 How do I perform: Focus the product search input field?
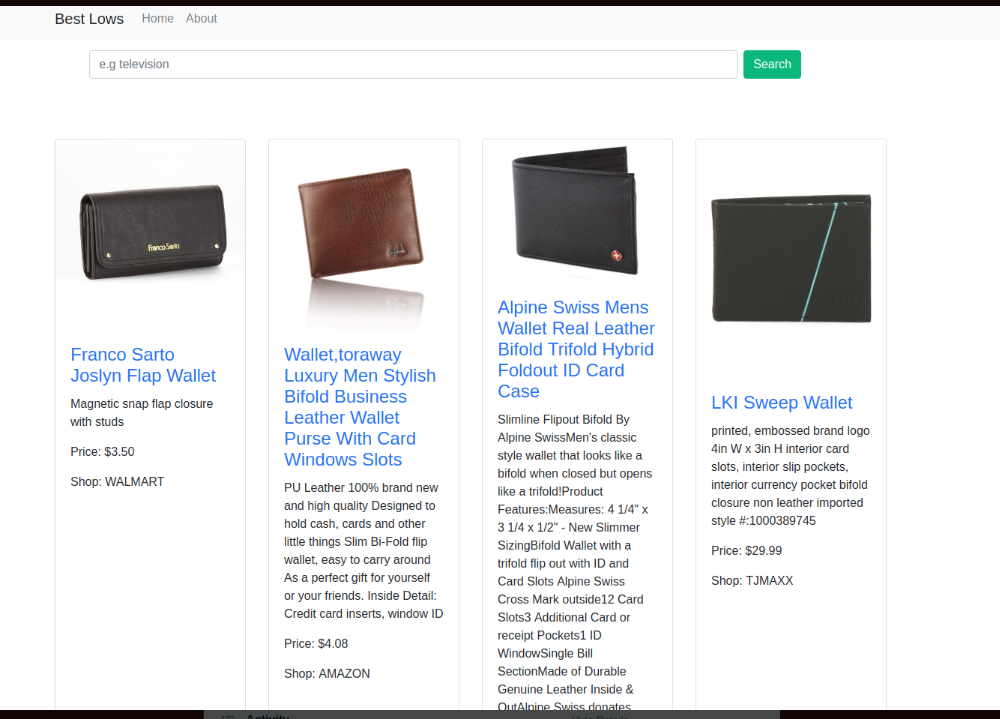pyautogui.click(x=413, y=64)
